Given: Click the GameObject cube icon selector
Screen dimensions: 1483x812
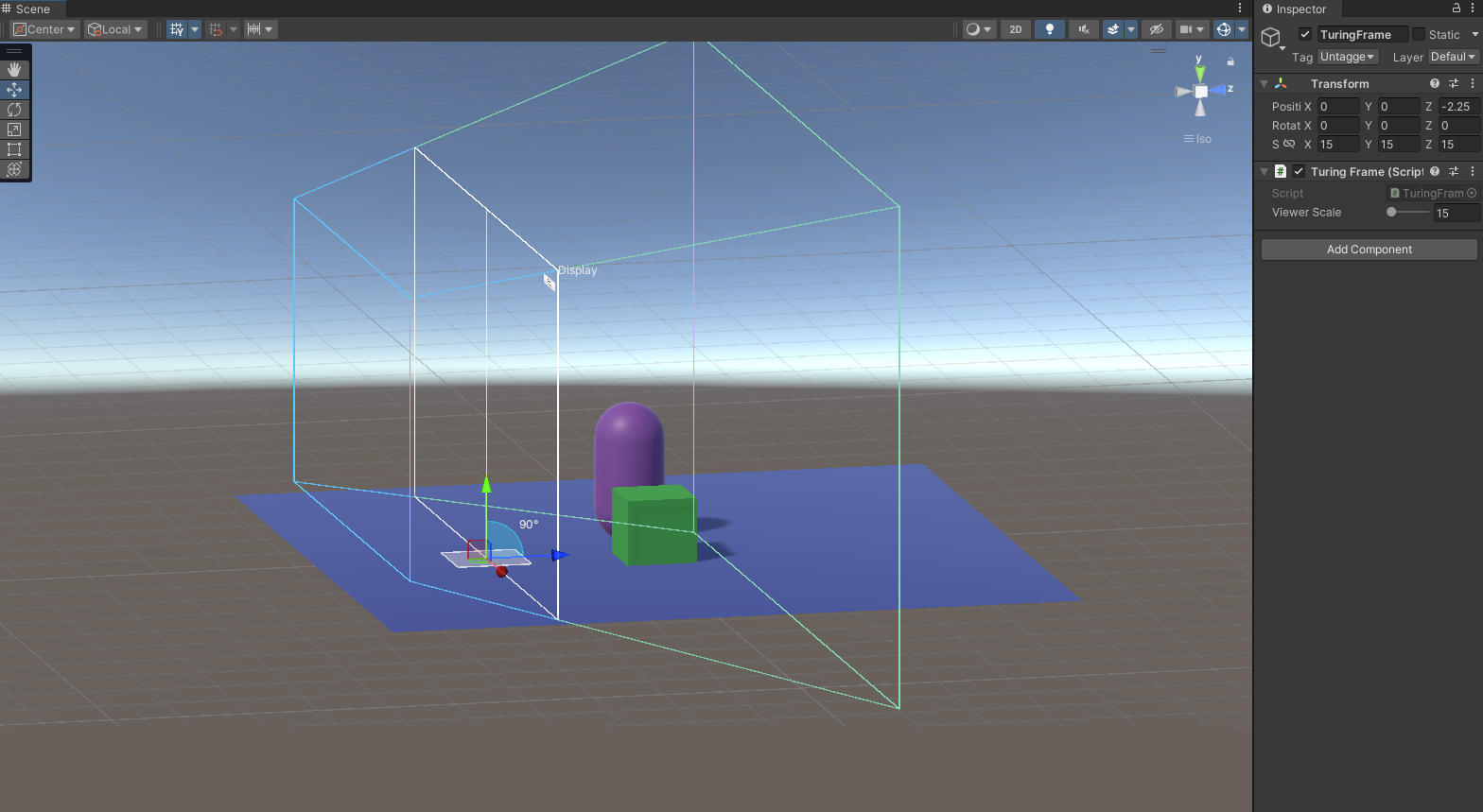Looking at the screenshot, I should (1272, 38).
